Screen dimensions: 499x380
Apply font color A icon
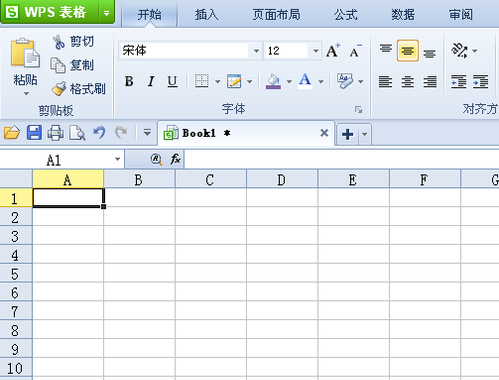coord(305,81)
